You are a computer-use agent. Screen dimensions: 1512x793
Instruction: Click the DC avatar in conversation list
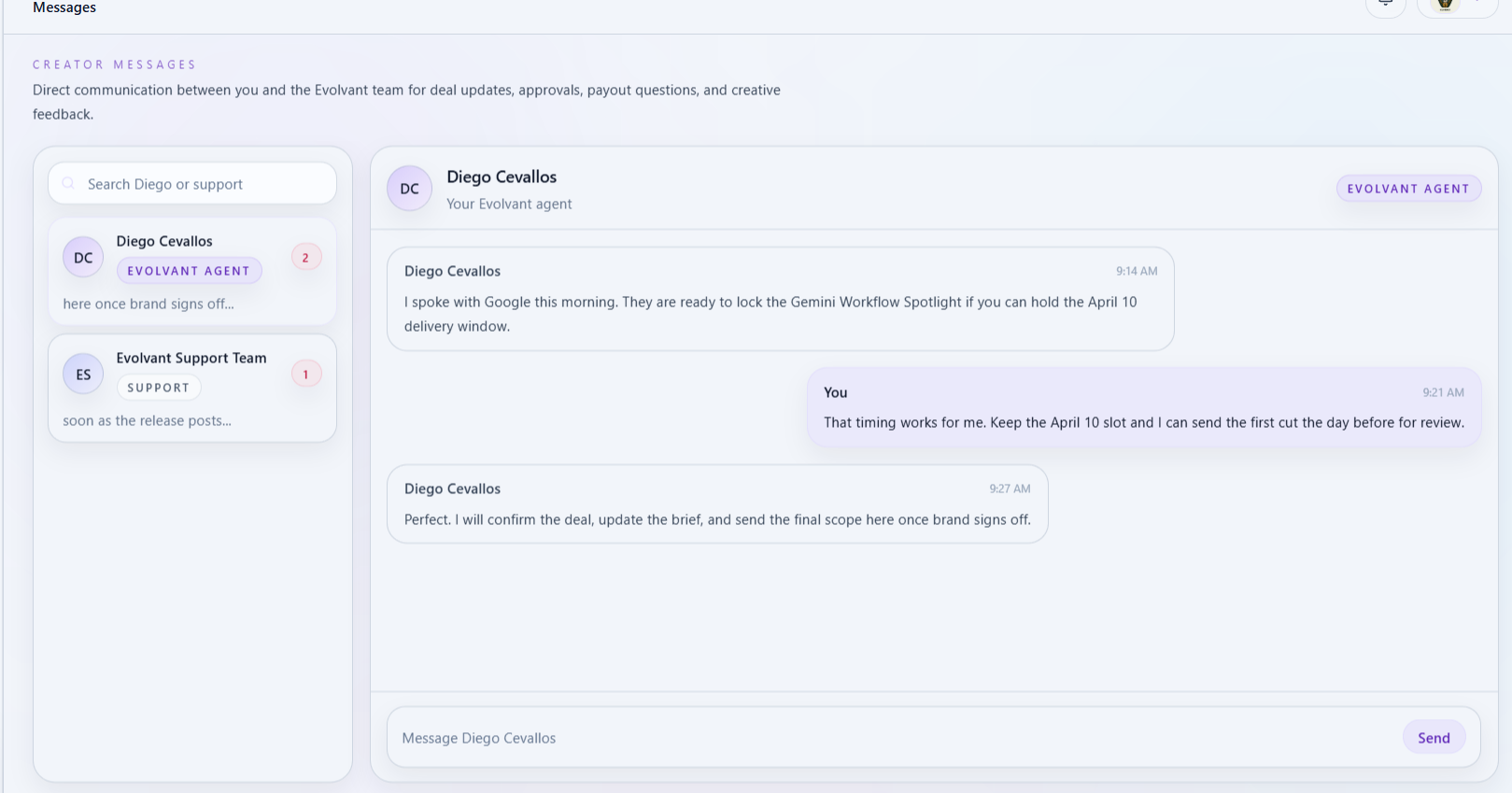83,258
